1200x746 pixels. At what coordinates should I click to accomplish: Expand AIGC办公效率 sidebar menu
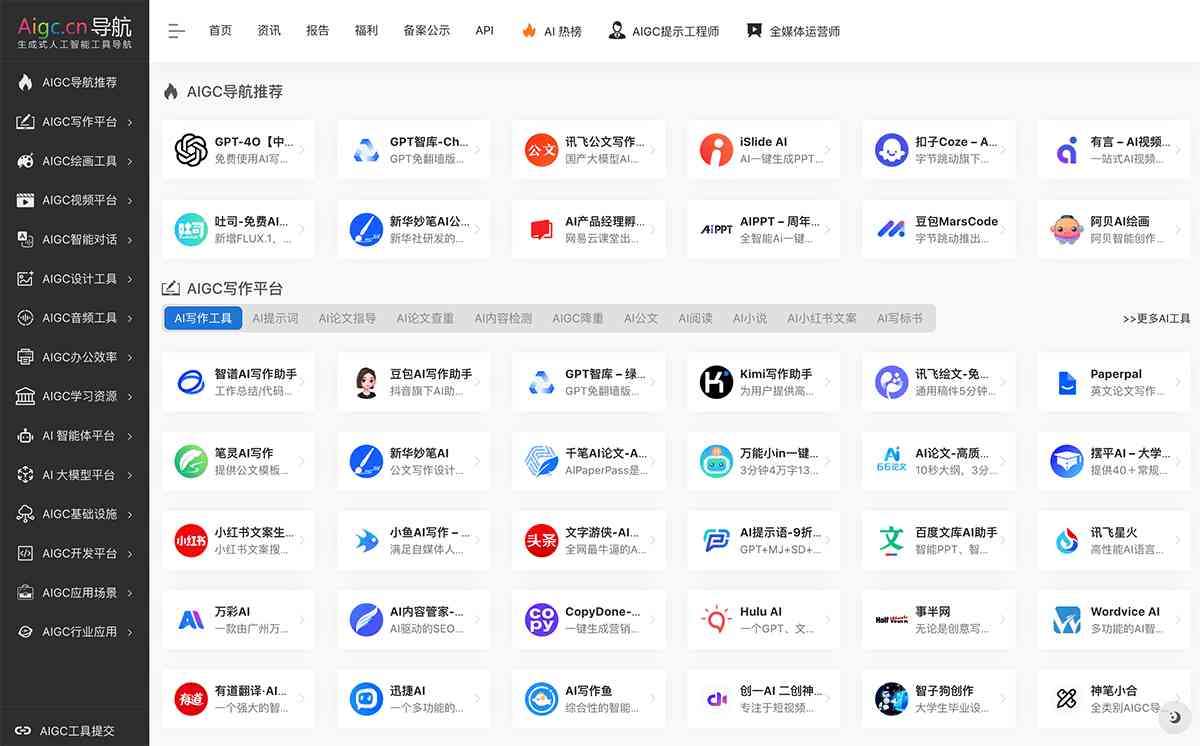74,357
